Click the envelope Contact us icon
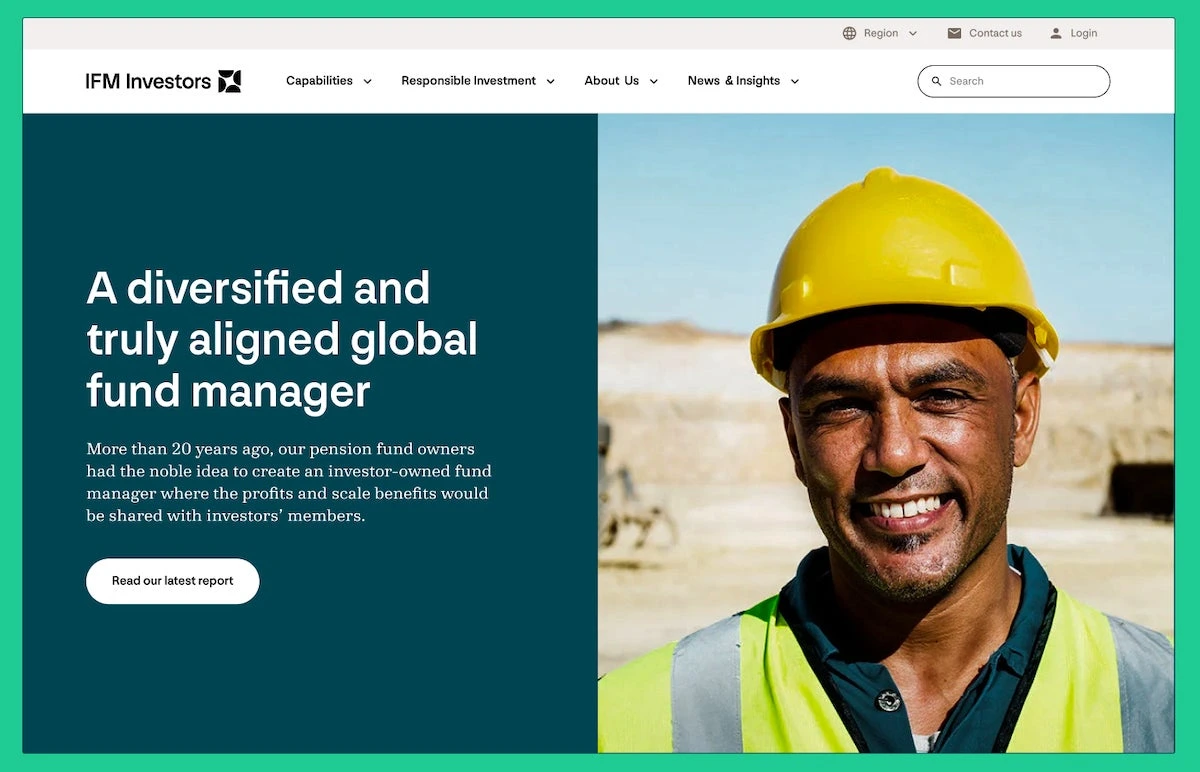Image resolution: width=1200 pixels, height=772 pixels. pos(954,33)
